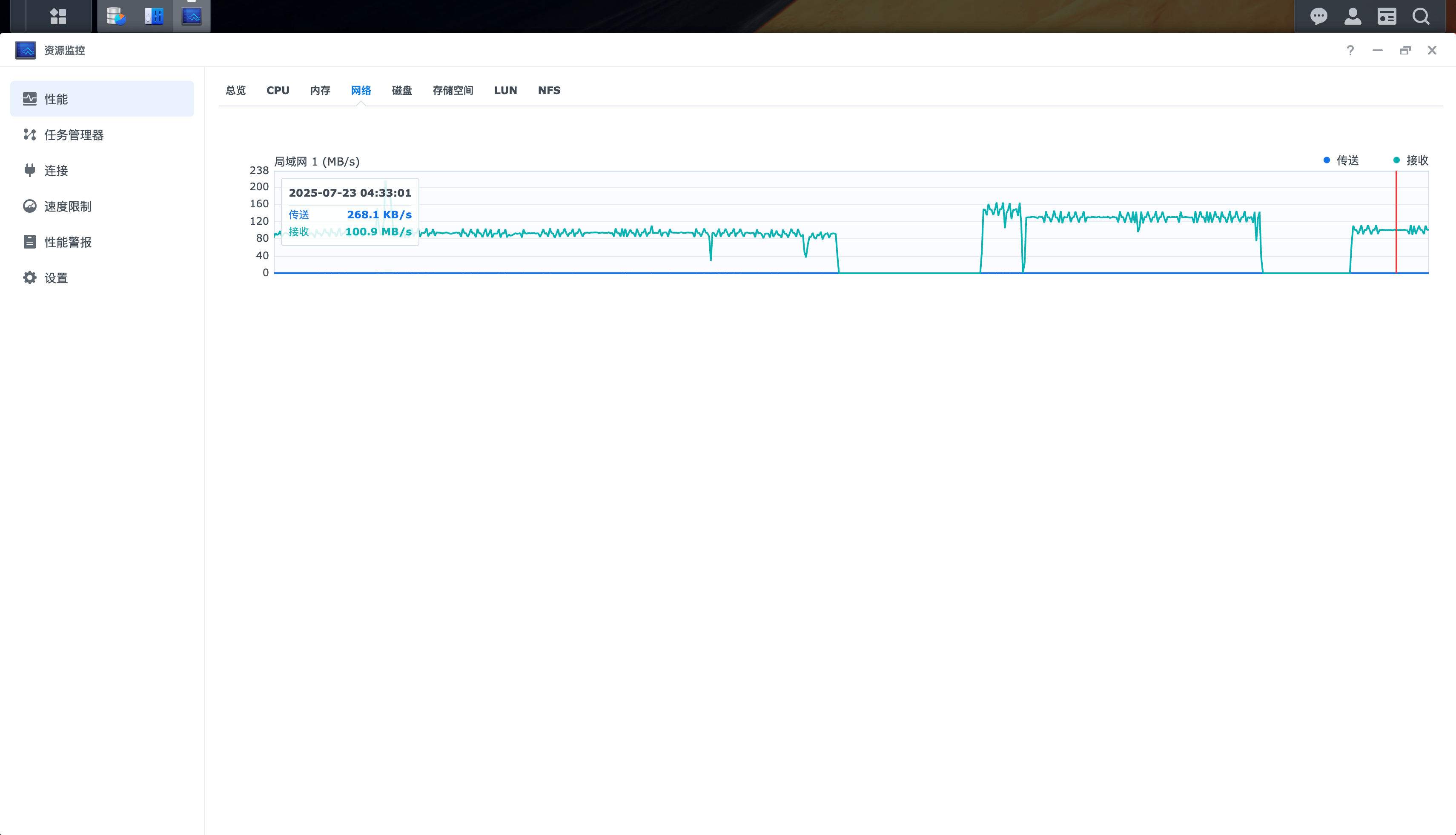Click the red vertical line on the chart
Viewport: 1456px width, 835px height.
click(1396, 222)
